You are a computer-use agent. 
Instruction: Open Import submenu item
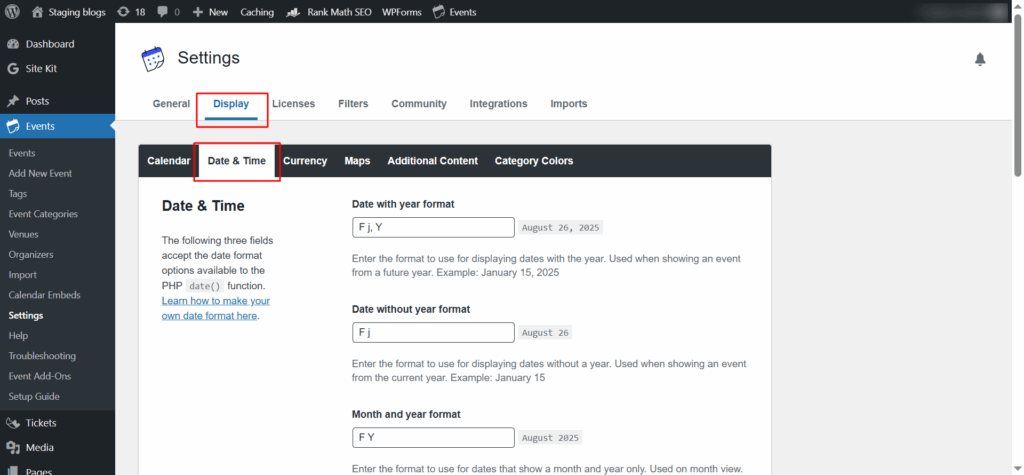click(x=23, y=274)
